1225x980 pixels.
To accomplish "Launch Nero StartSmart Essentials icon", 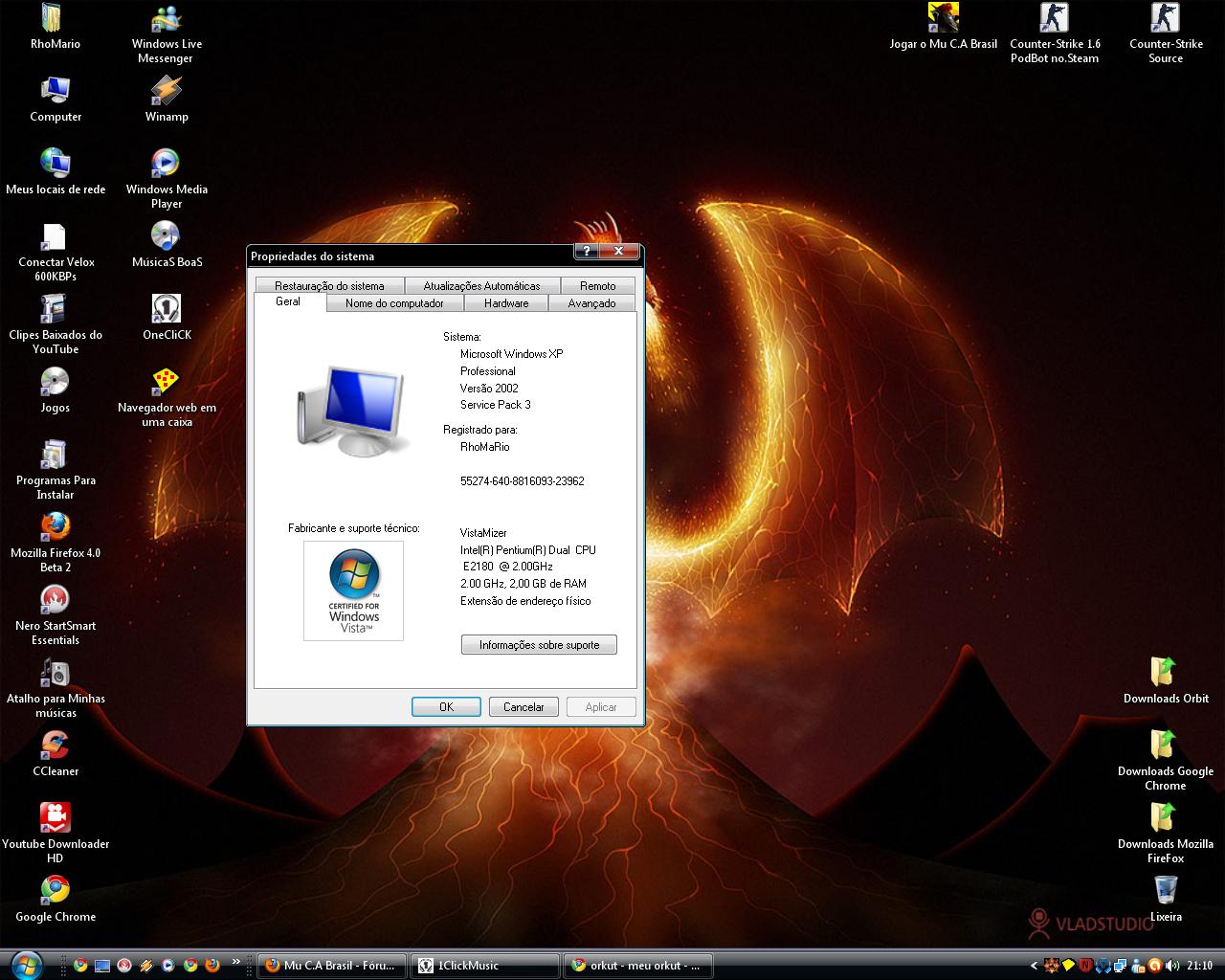I will tap(56, 602).
